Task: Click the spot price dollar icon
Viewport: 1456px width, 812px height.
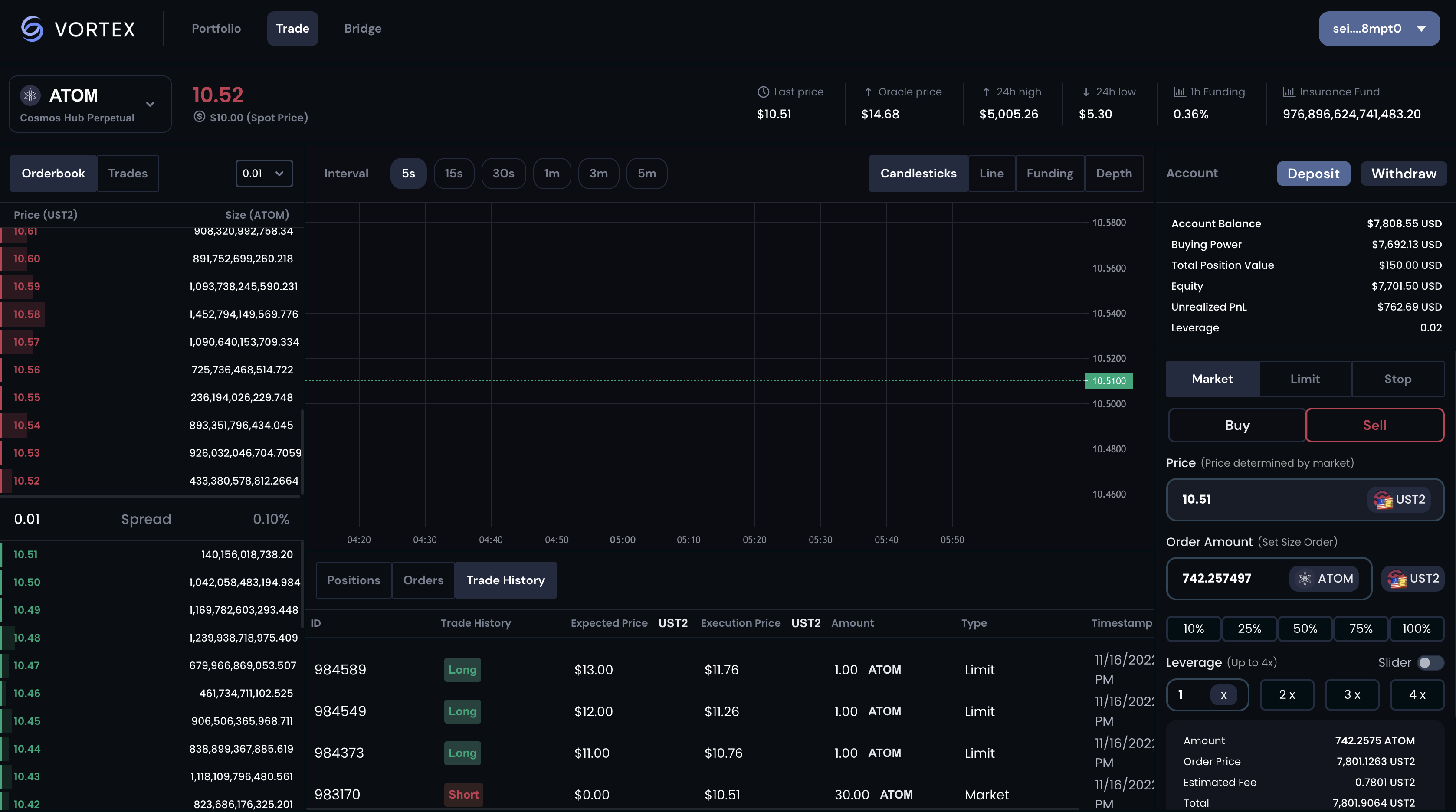Action: 200,117
